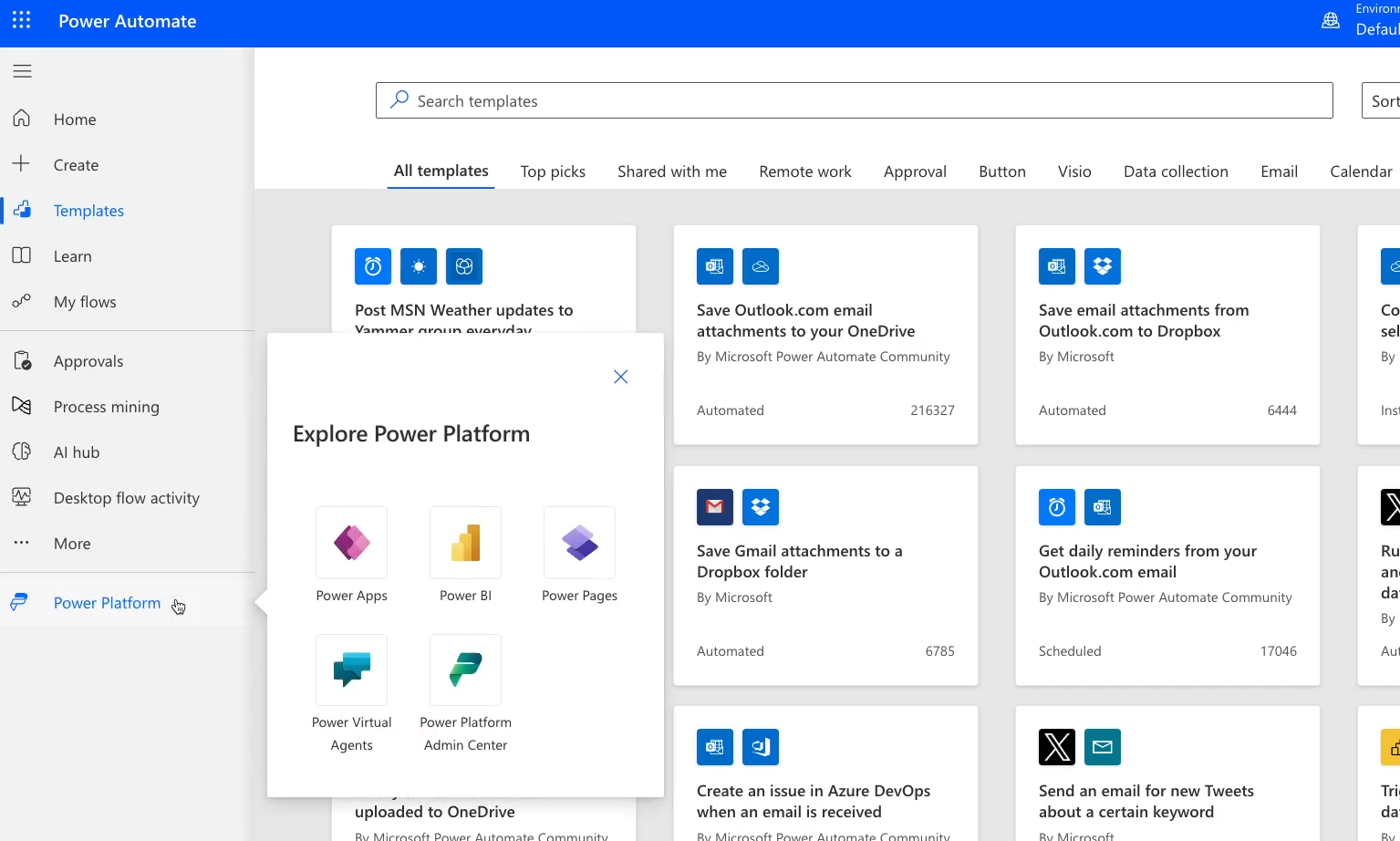The image size is (1400, 841).
Task: Select the All templates tab
Action: [441, 171]
